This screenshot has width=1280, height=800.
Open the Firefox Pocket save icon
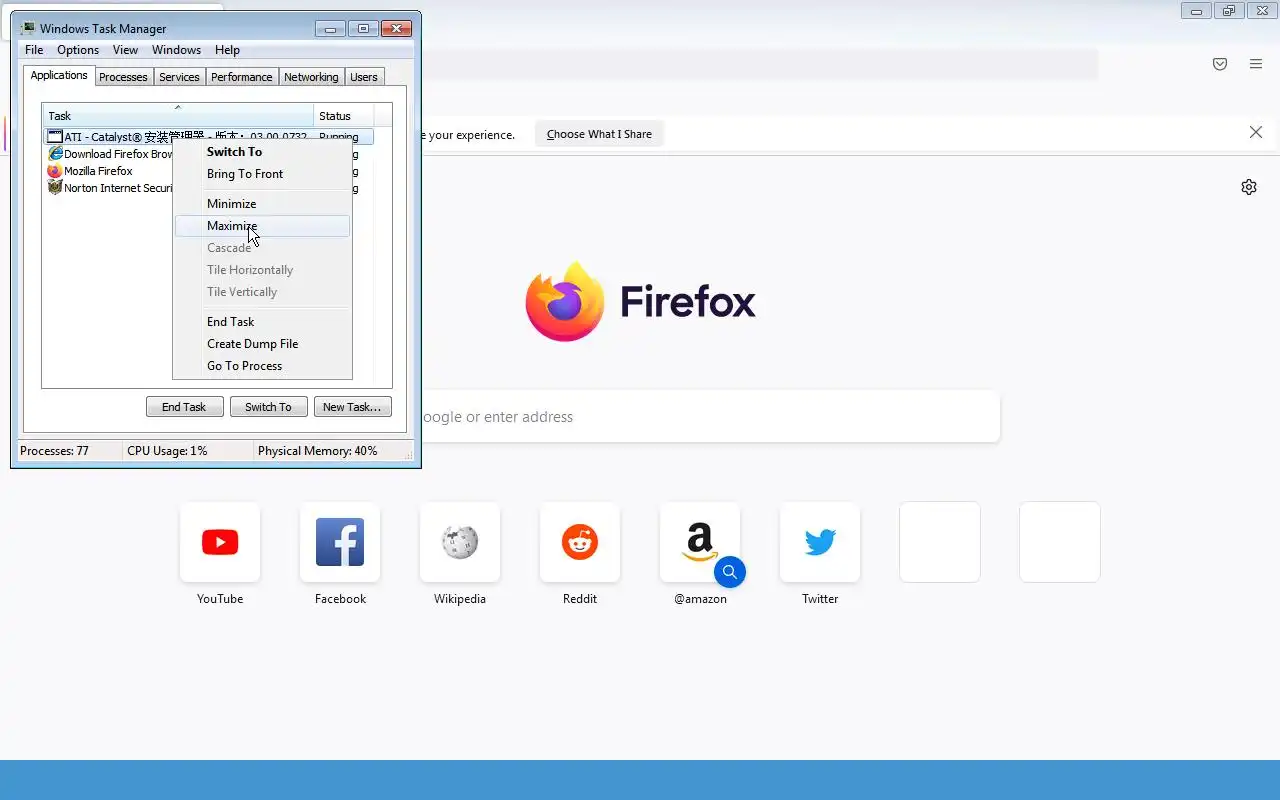tap(1220, 64)
